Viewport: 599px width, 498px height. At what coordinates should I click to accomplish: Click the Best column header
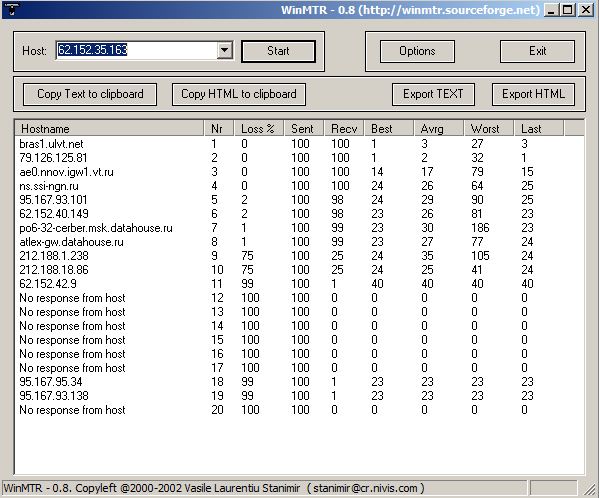[x=389, y=129]
